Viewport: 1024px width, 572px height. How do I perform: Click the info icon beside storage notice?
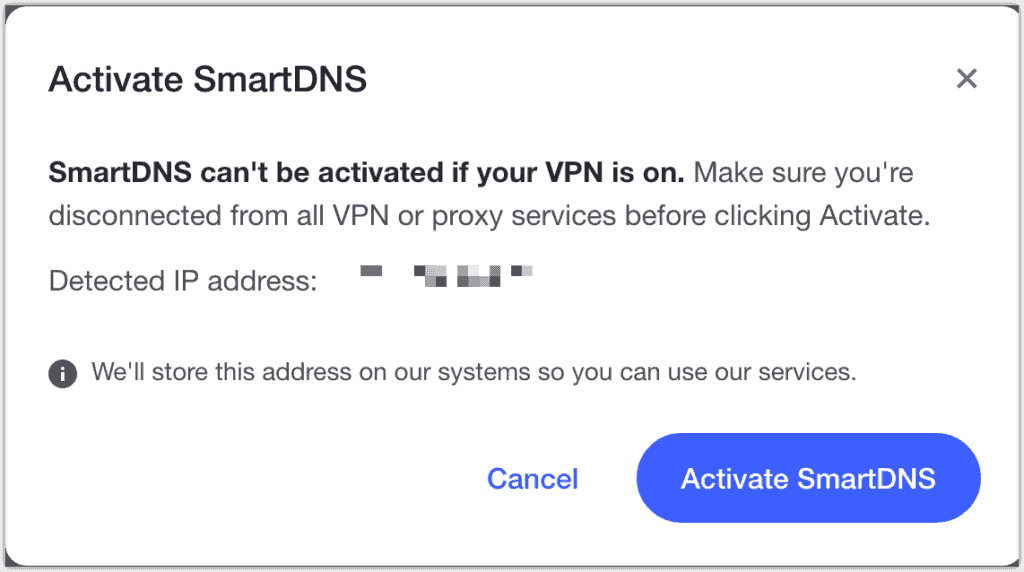(x=62, y=374)
